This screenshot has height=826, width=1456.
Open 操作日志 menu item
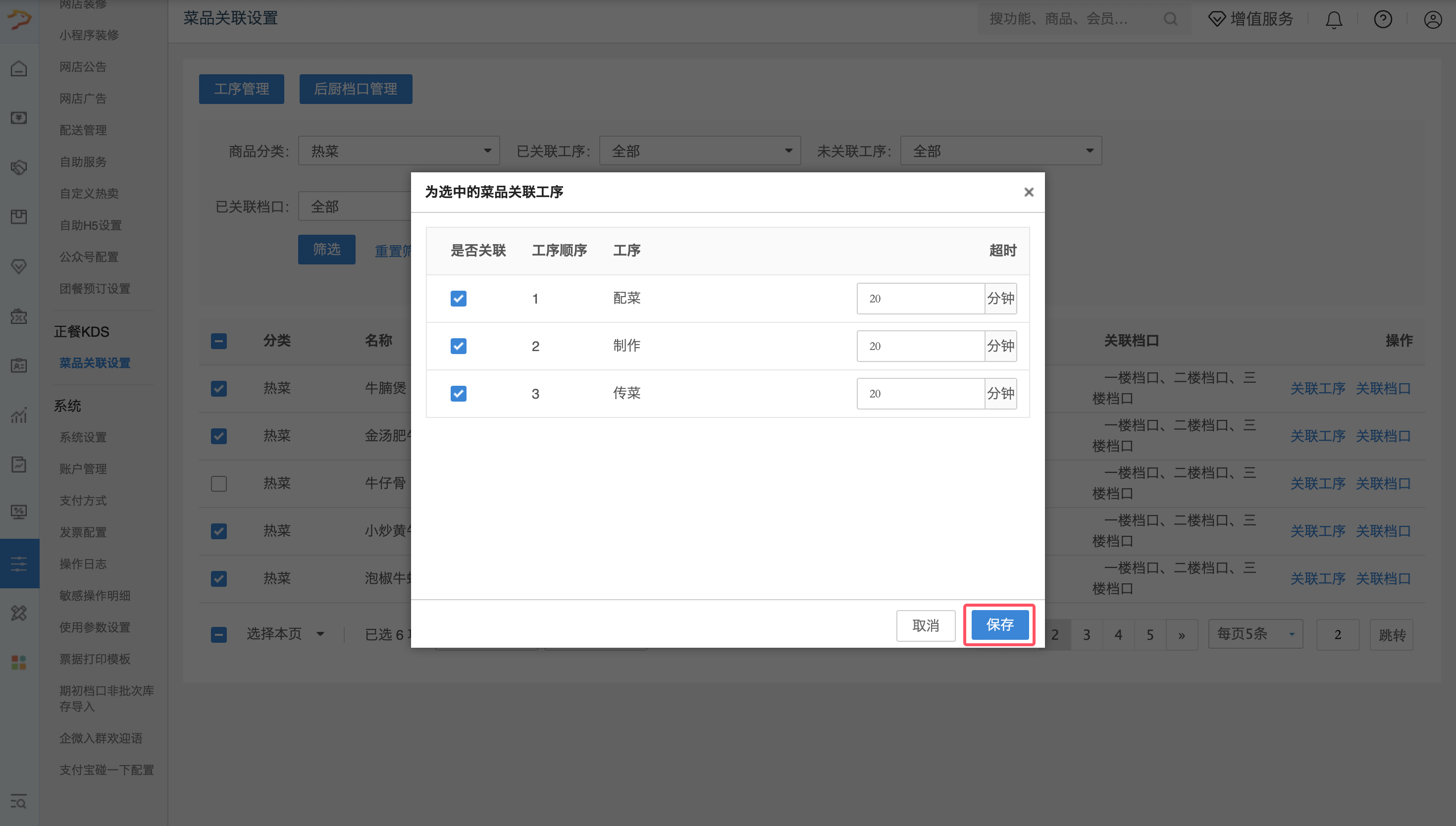click(83, 564)
